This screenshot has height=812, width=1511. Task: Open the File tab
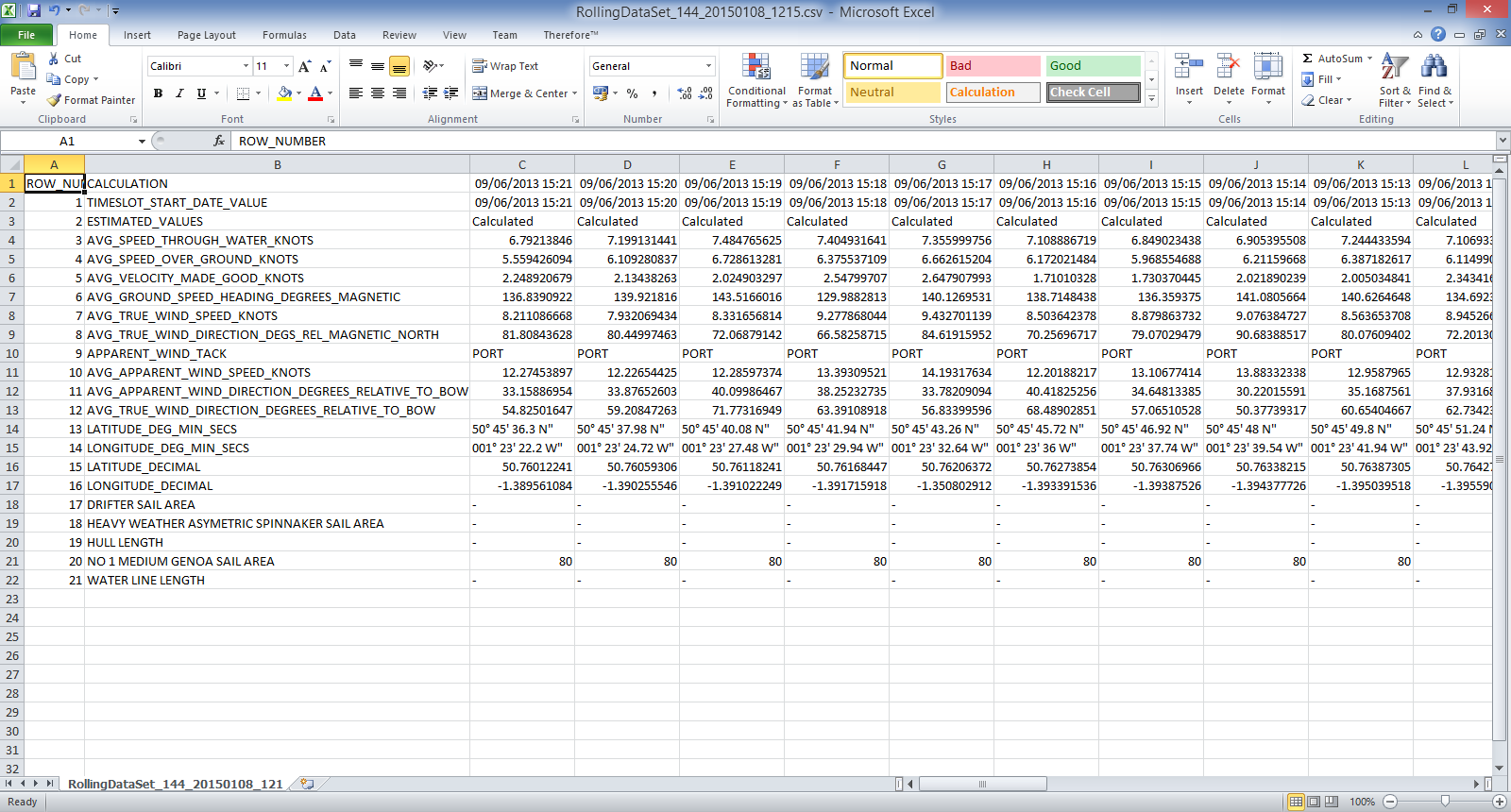26,35
